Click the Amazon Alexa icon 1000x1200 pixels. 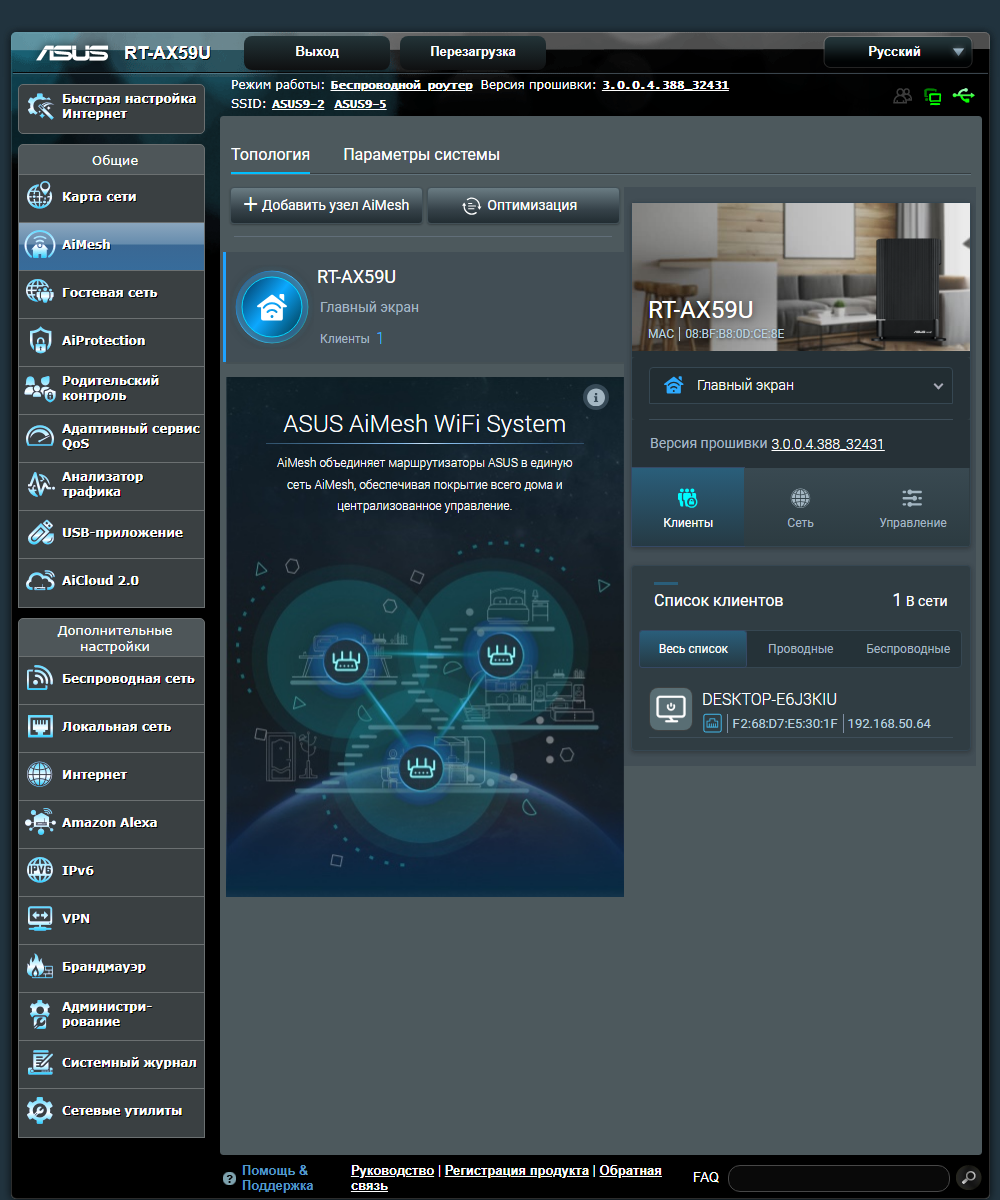(40, 822)
